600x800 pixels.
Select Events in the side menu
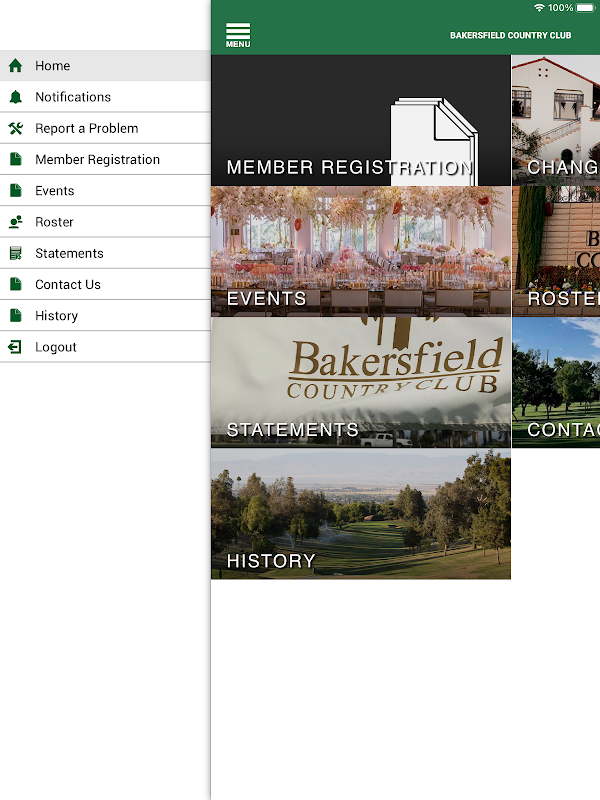tap(105, 191)
